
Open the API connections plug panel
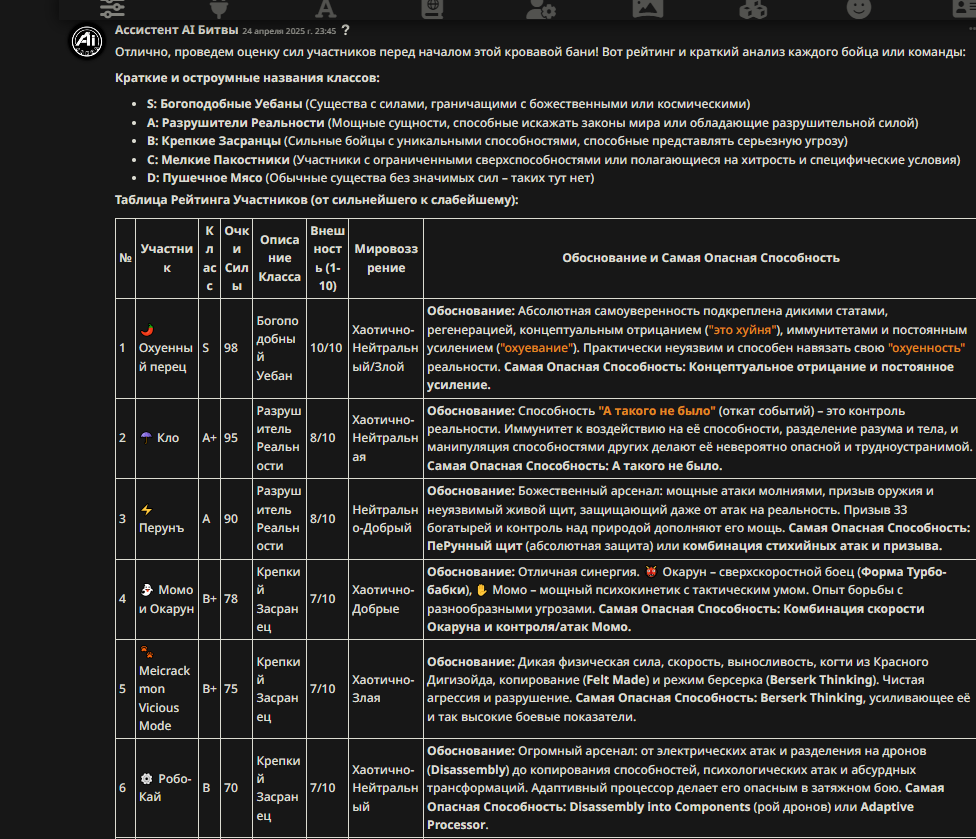(x=218, y=8)
